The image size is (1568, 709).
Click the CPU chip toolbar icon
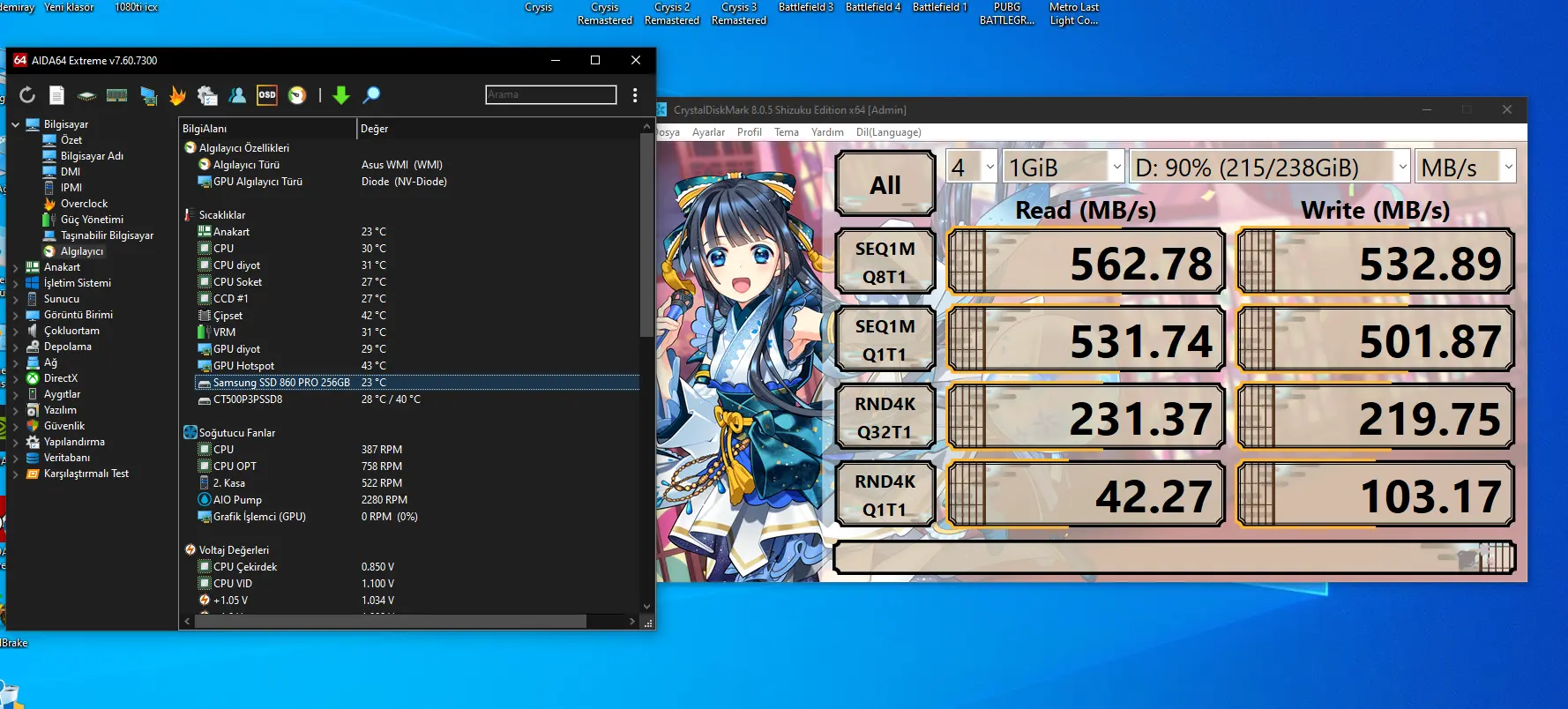[86, 95]
